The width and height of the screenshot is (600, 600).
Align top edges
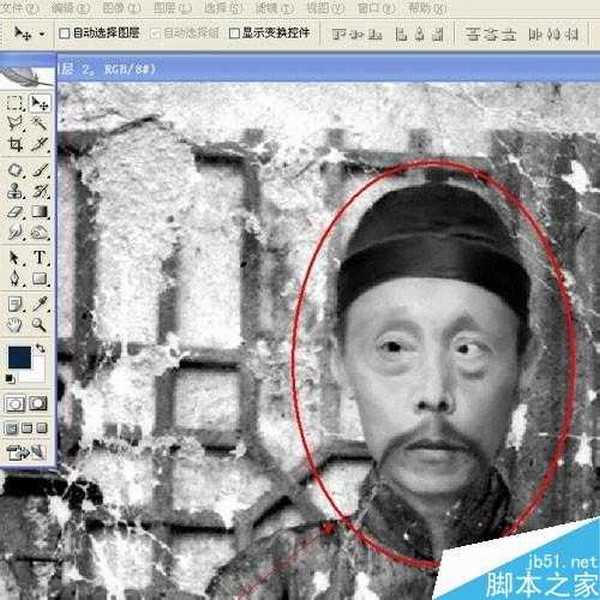tap(339, 34)
